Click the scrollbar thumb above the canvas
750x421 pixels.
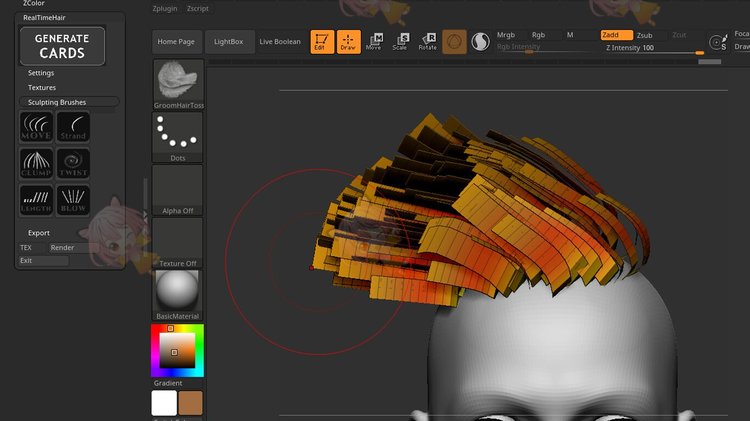pos(709,62)
